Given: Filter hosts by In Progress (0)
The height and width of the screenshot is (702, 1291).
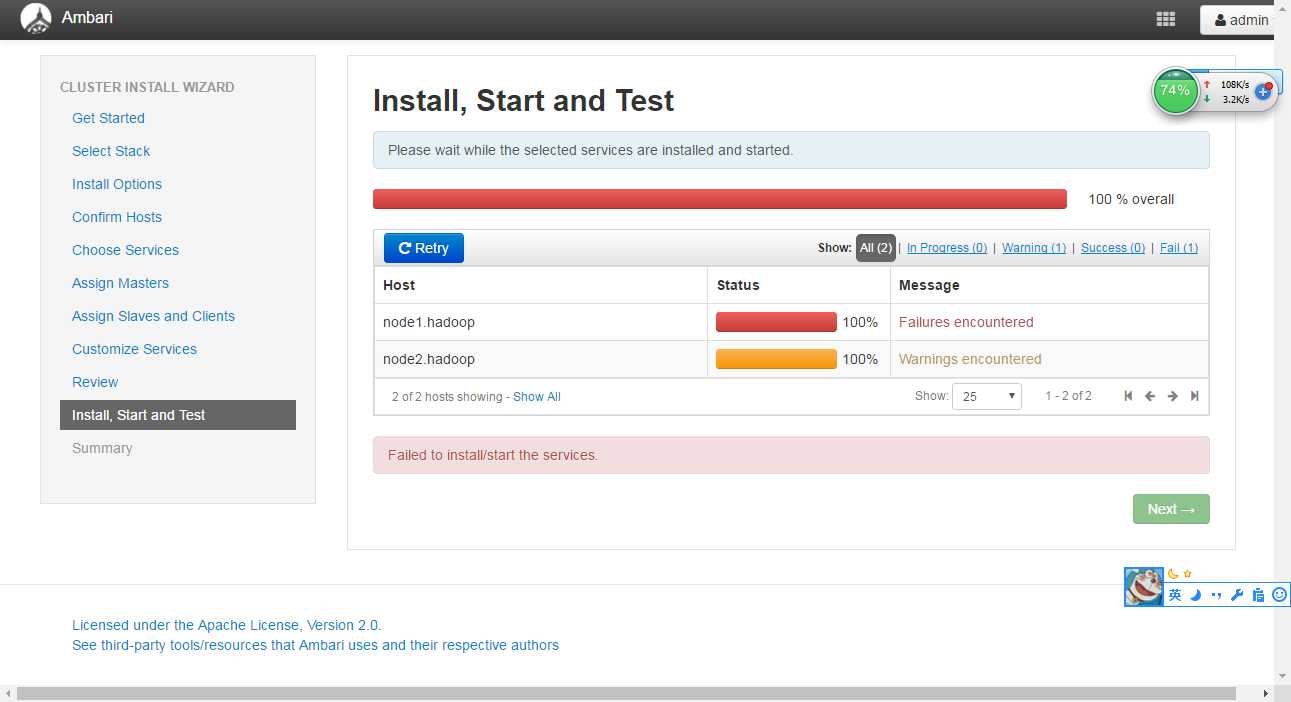Looking at the screenshot, I should 947,248.
